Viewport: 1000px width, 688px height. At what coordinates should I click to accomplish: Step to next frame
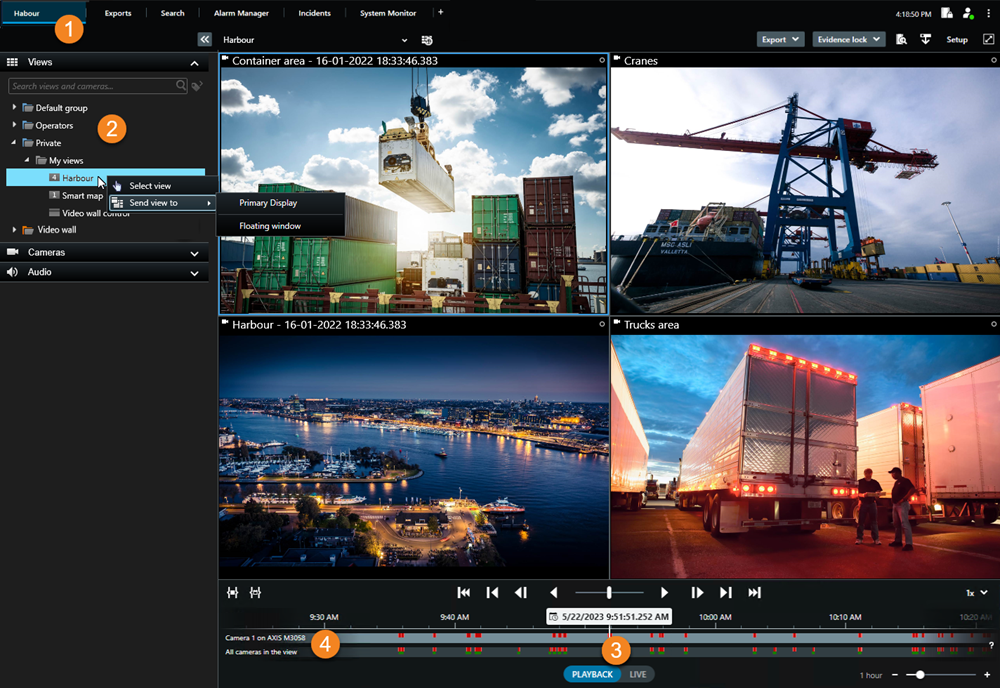coord(697,592)
